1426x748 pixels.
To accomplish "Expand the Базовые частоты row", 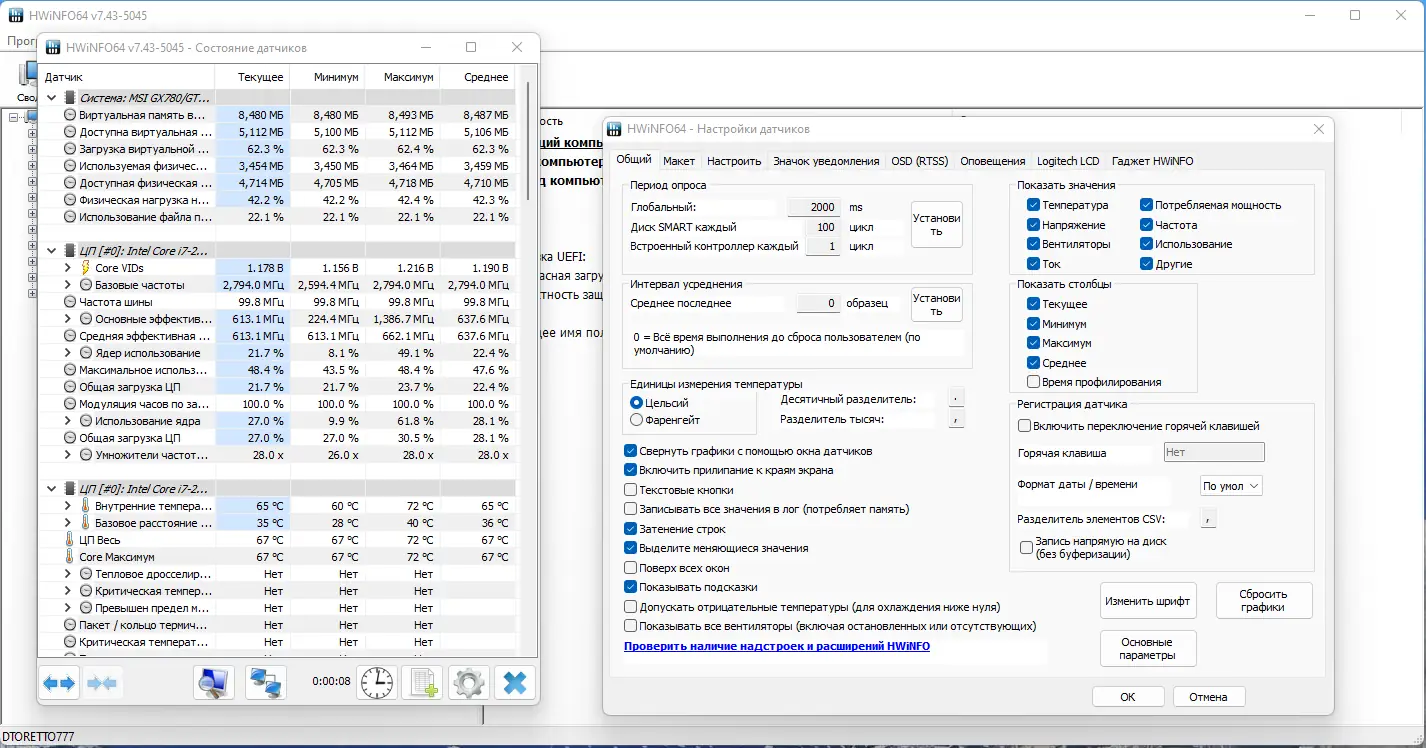I will click(67, 285).
